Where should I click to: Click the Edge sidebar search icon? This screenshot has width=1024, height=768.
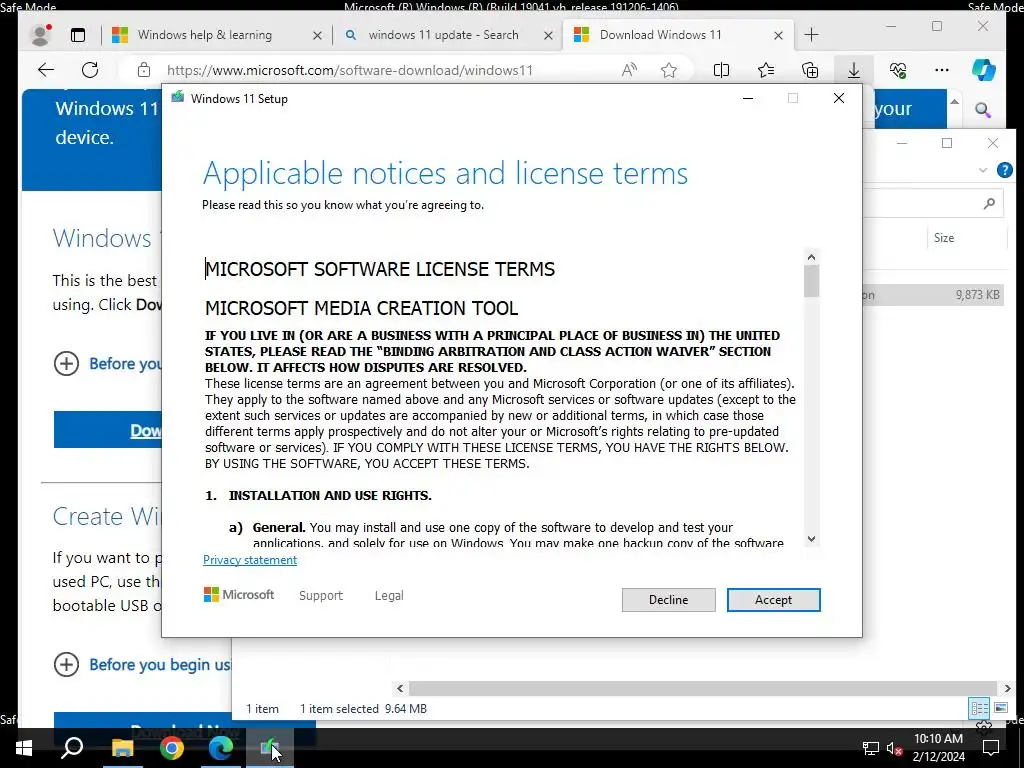point(983,110)
